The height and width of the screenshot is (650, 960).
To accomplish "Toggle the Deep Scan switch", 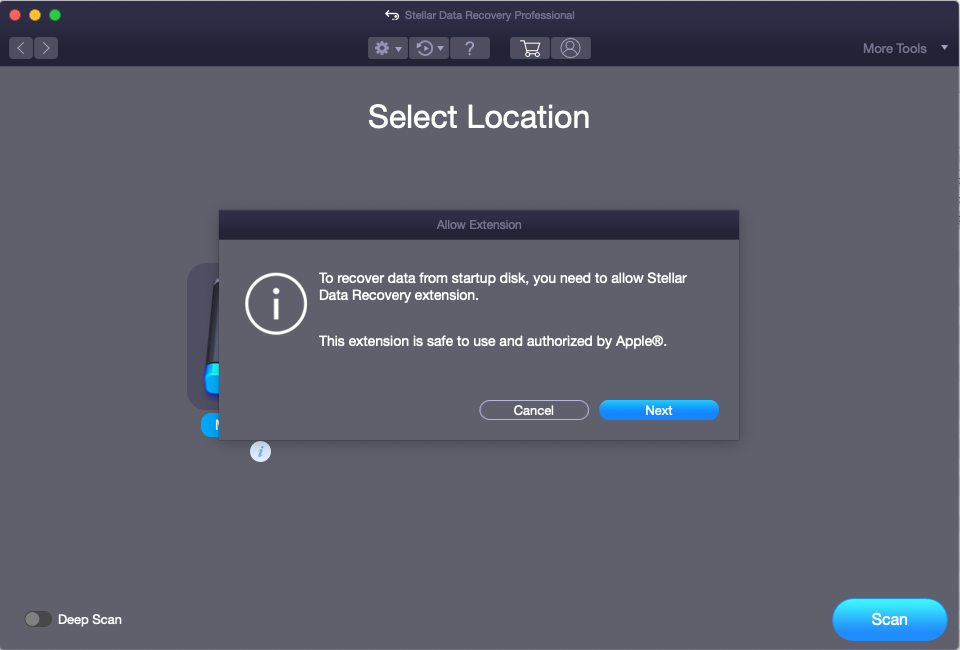I will coord(38,619).
